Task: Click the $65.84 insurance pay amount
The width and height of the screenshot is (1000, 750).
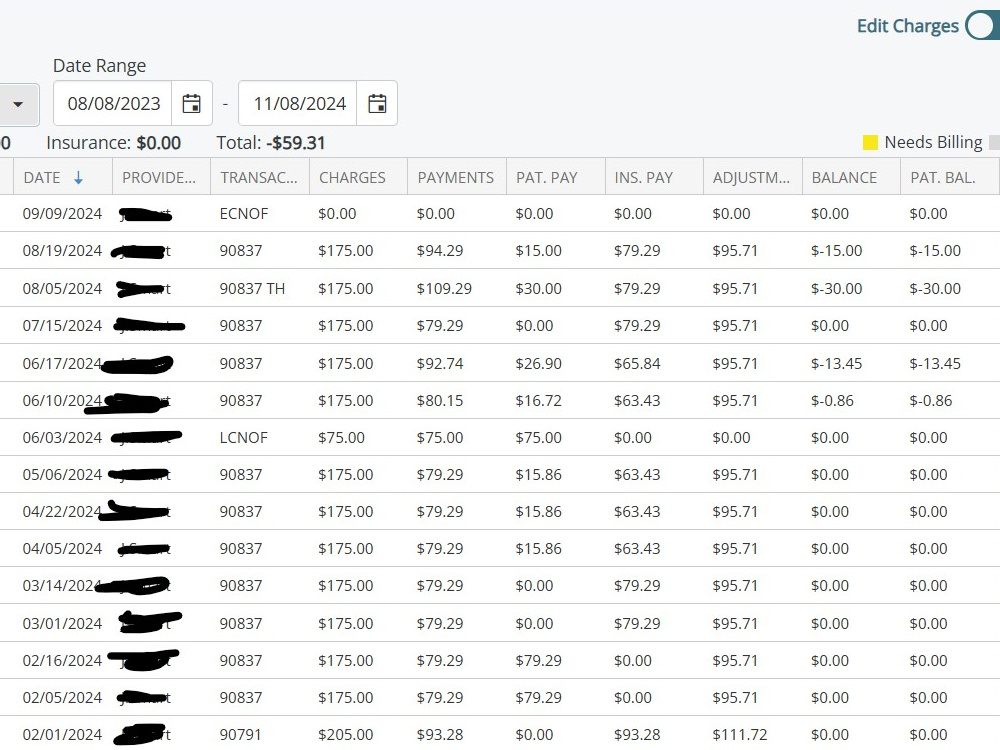Action: [637, 364]
